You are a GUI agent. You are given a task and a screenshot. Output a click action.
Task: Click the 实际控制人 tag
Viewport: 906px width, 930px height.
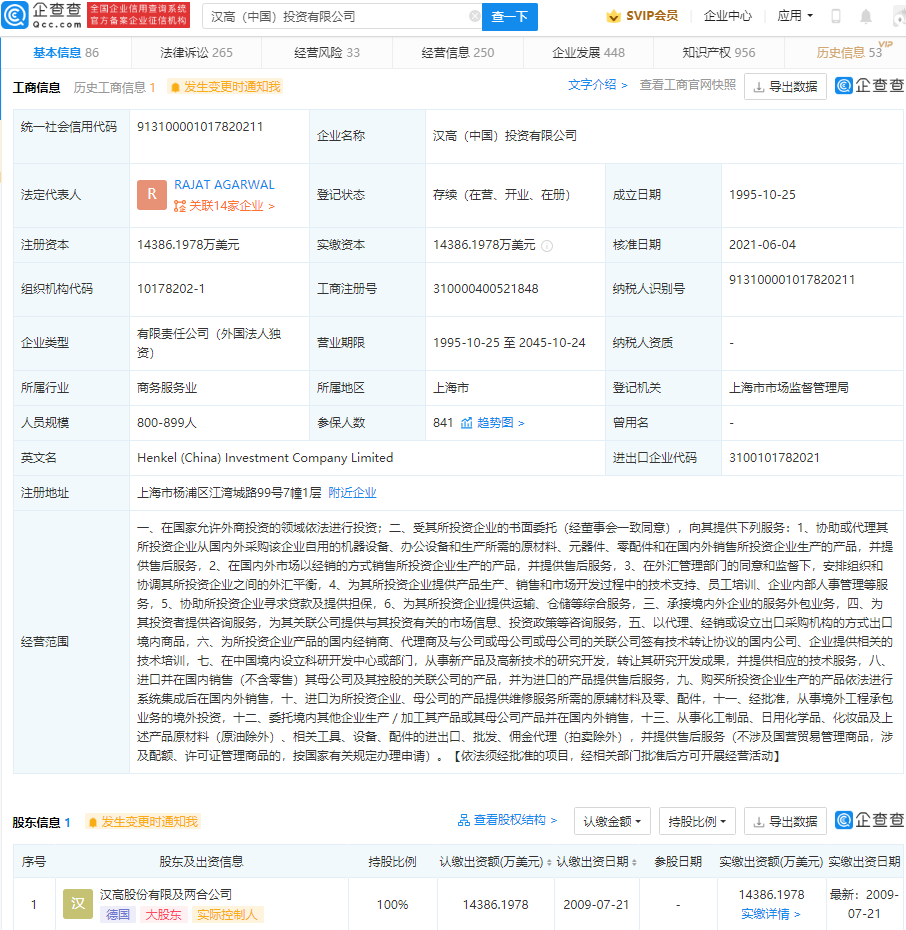coord(226,915)
